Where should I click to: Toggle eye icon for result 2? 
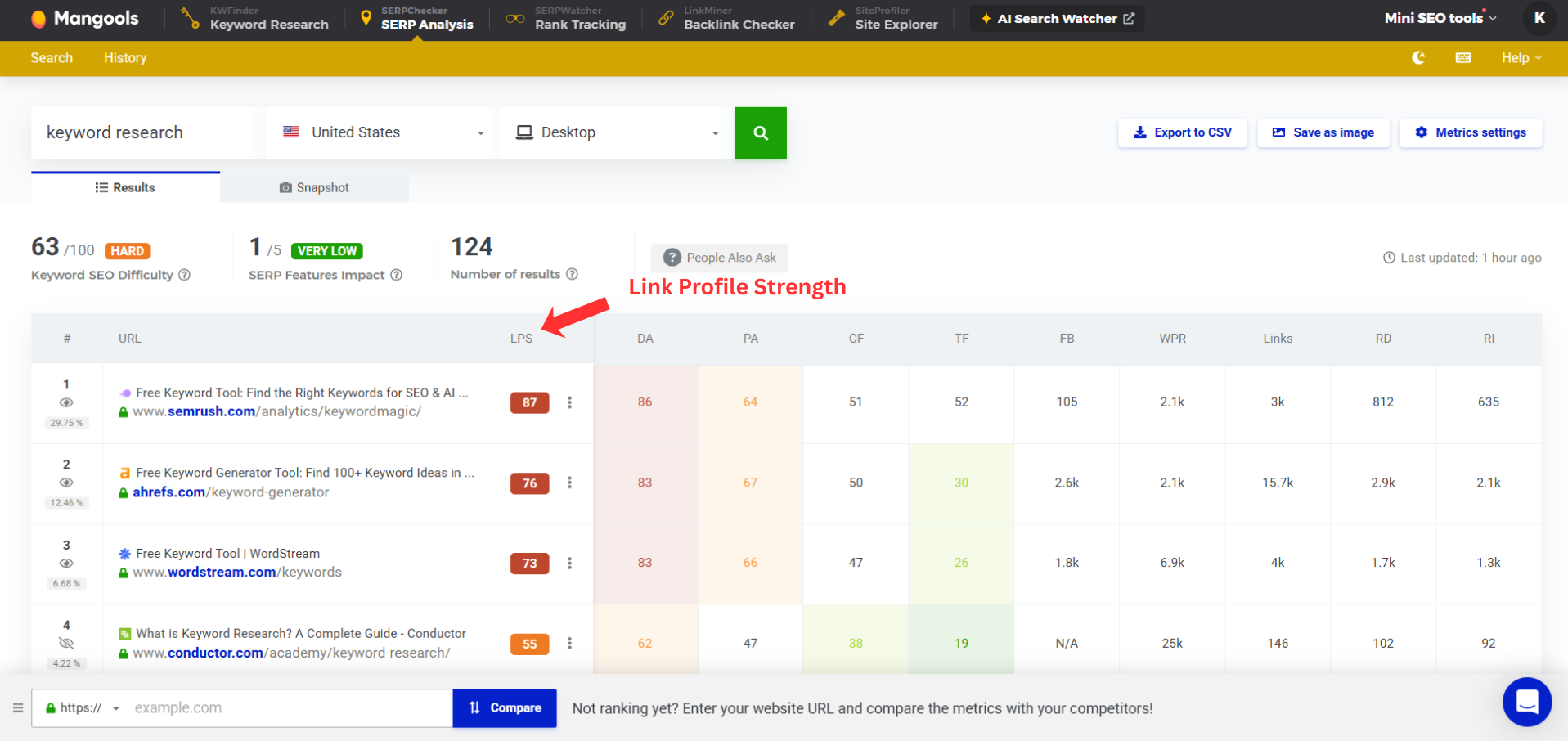pyautogui.click(x=66, y=483)
